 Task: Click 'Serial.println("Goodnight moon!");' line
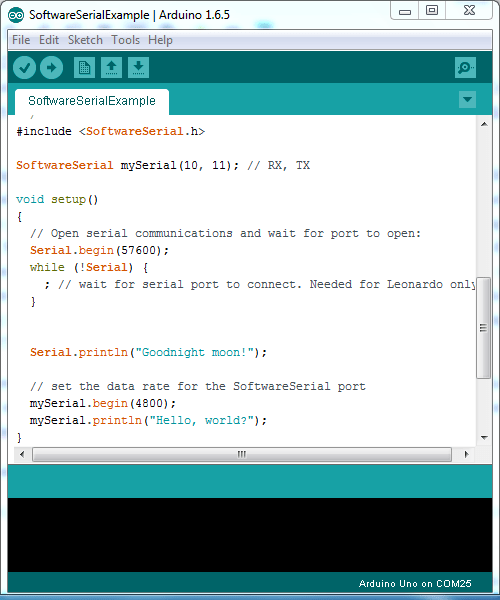(x=148, y=352)
